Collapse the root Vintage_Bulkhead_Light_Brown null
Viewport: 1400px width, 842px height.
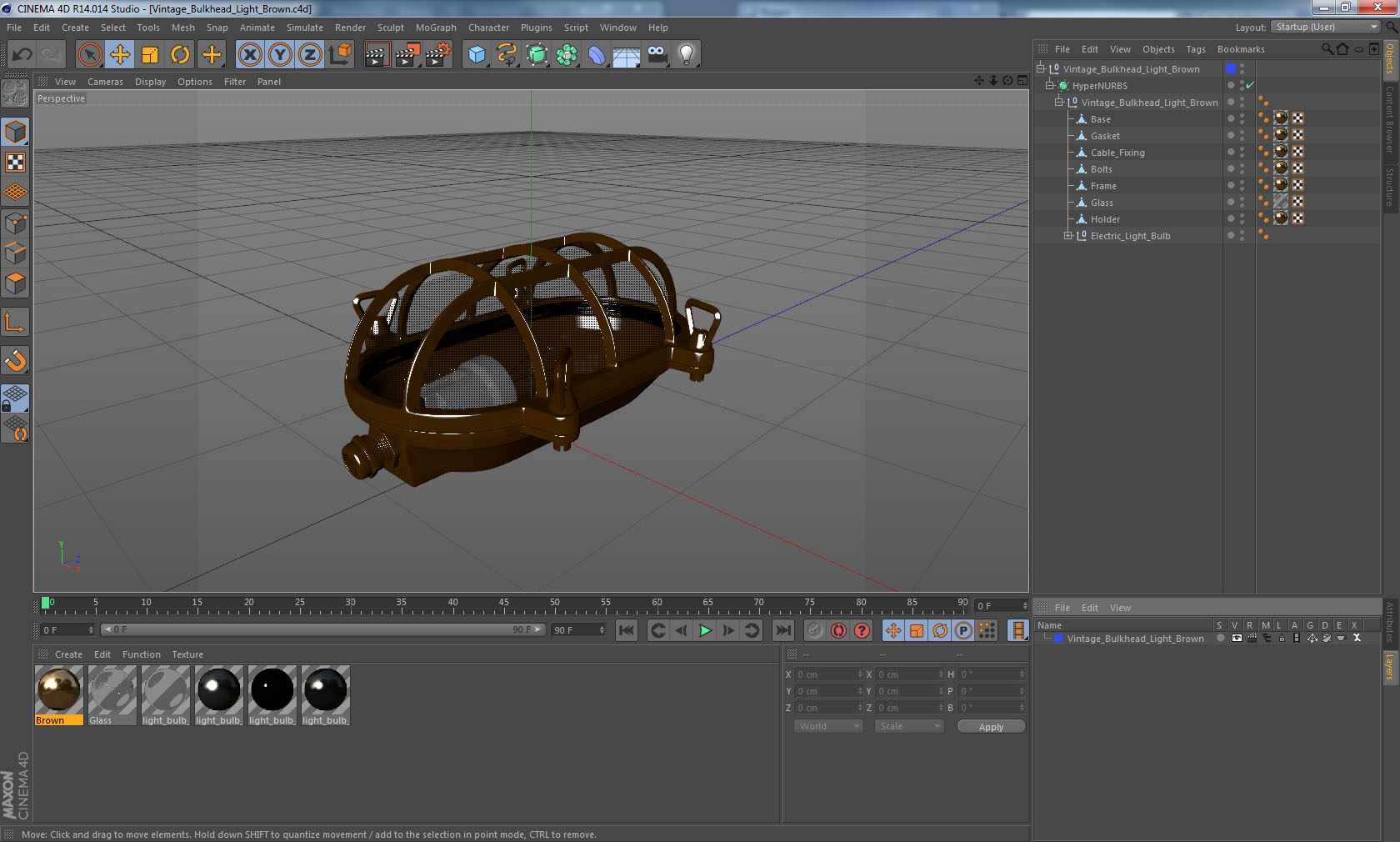tap(1041, 68)
